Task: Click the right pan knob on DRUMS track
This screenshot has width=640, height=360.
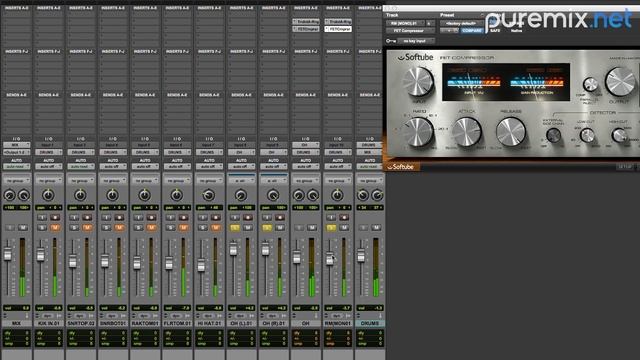Action: [x=377, y=196]
